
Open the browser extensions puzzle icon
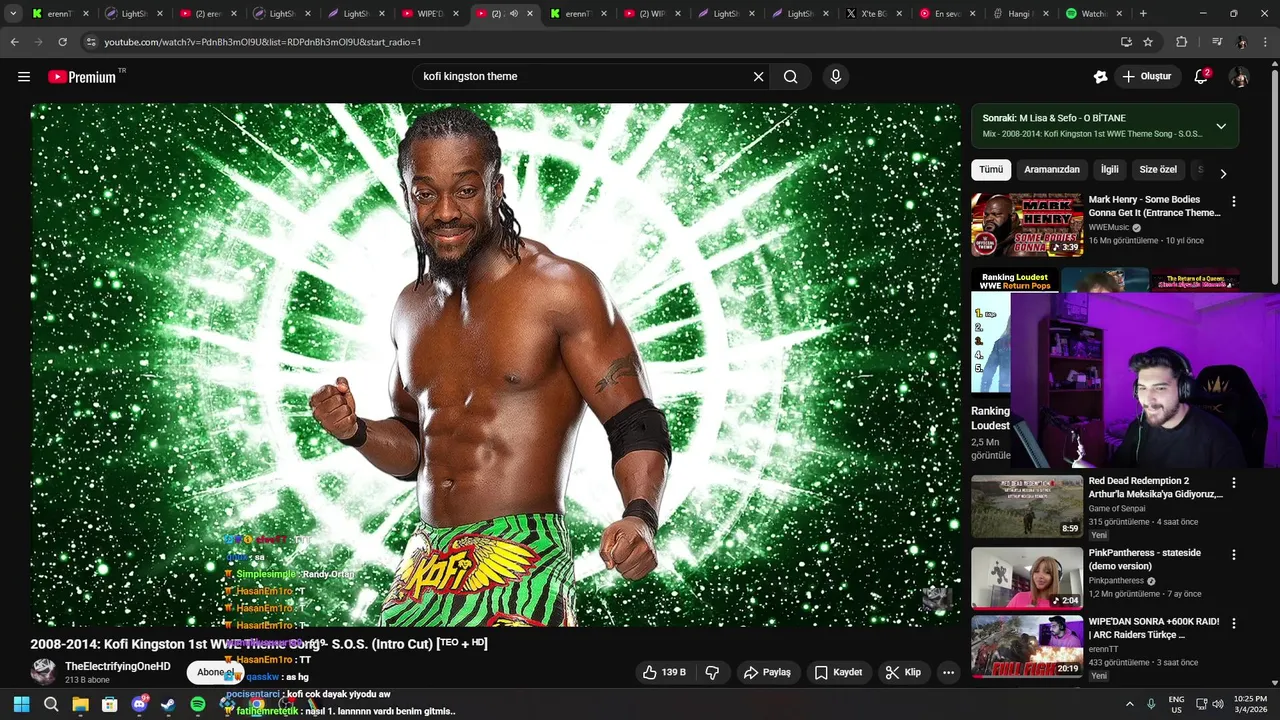1181,42
